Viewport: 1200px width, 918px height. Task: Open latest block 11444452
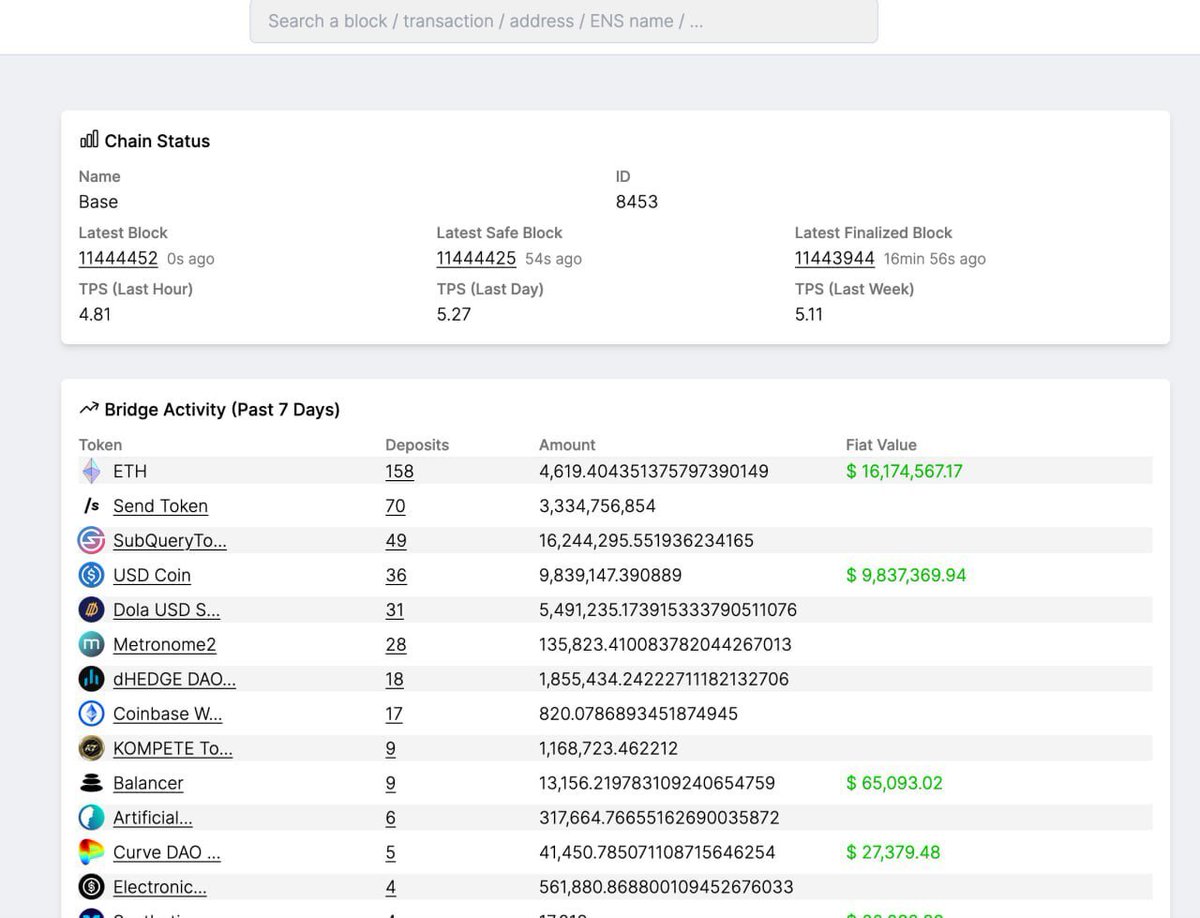[118, 258]
